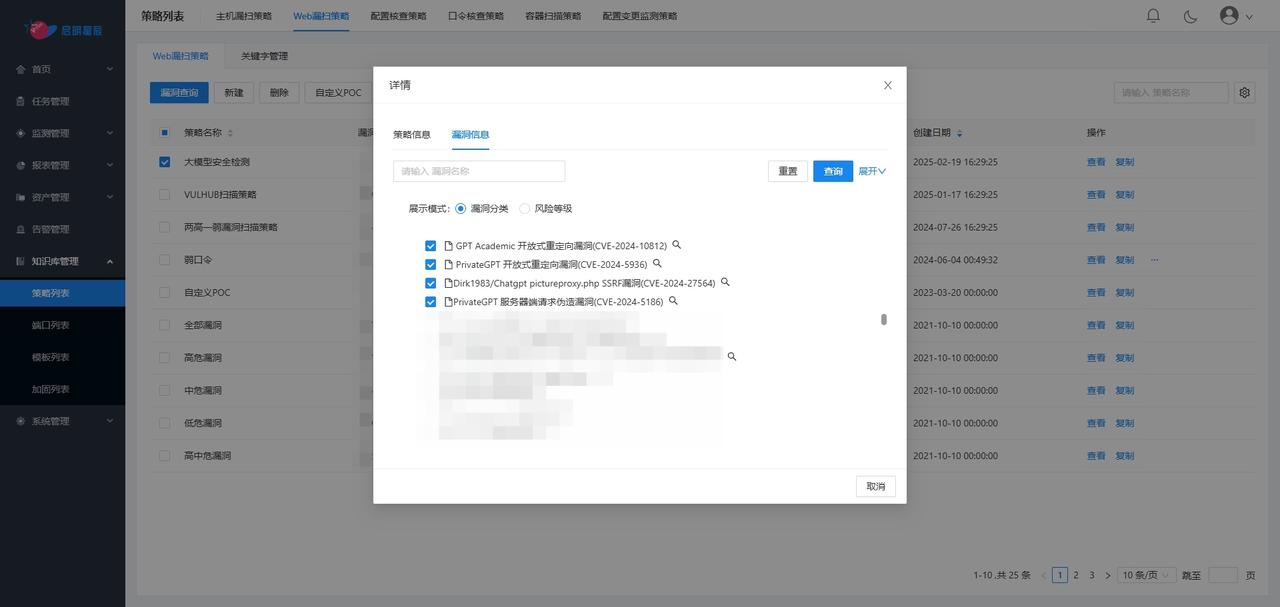Image resolution: width=1280 pixels, height=607 pixels.
Task: Select the 风险等级 radio button
Action: pyautogui.click(x=524, y=208)
